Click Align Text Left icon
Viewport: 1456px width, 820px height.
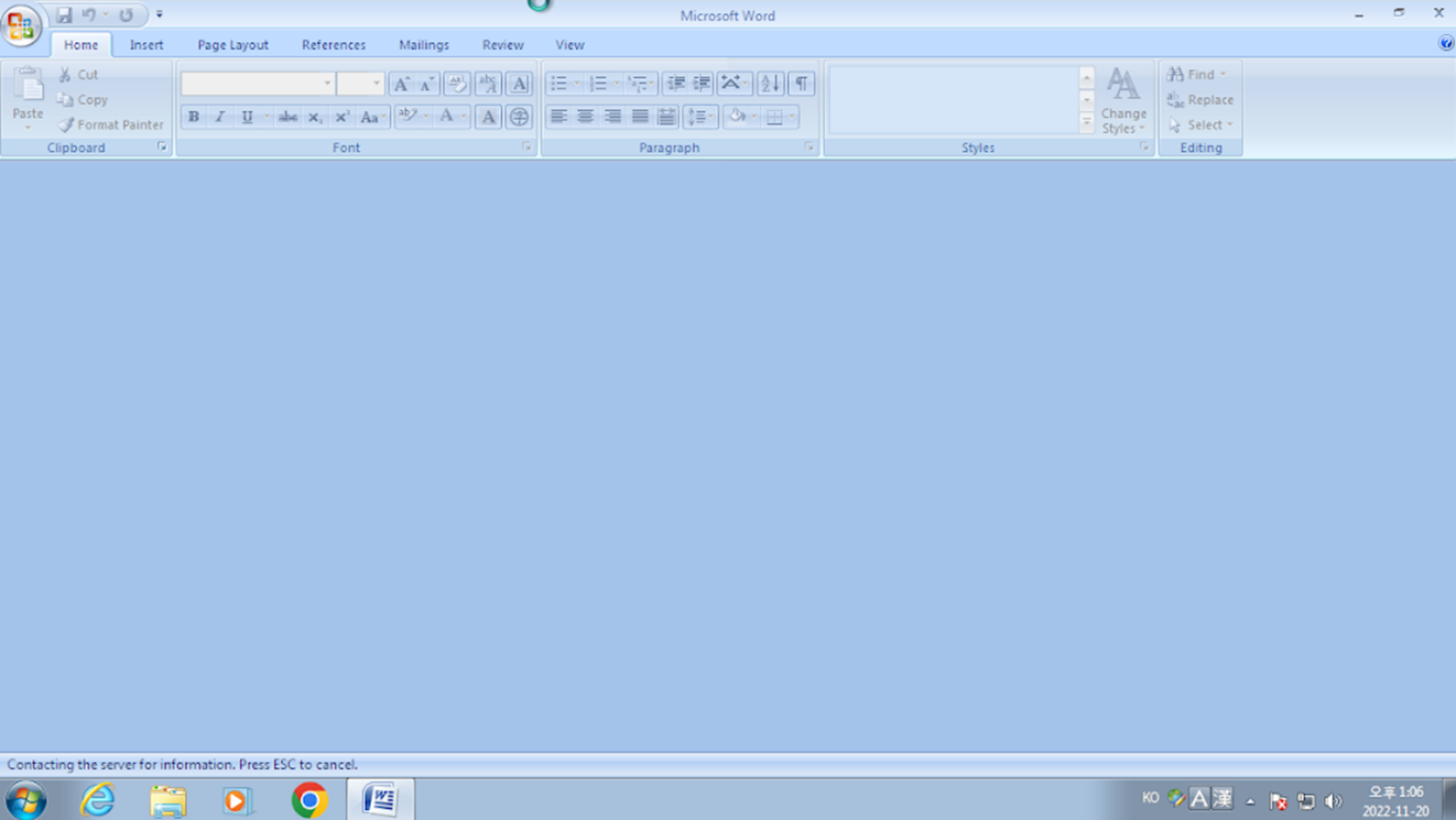point(559,117)
